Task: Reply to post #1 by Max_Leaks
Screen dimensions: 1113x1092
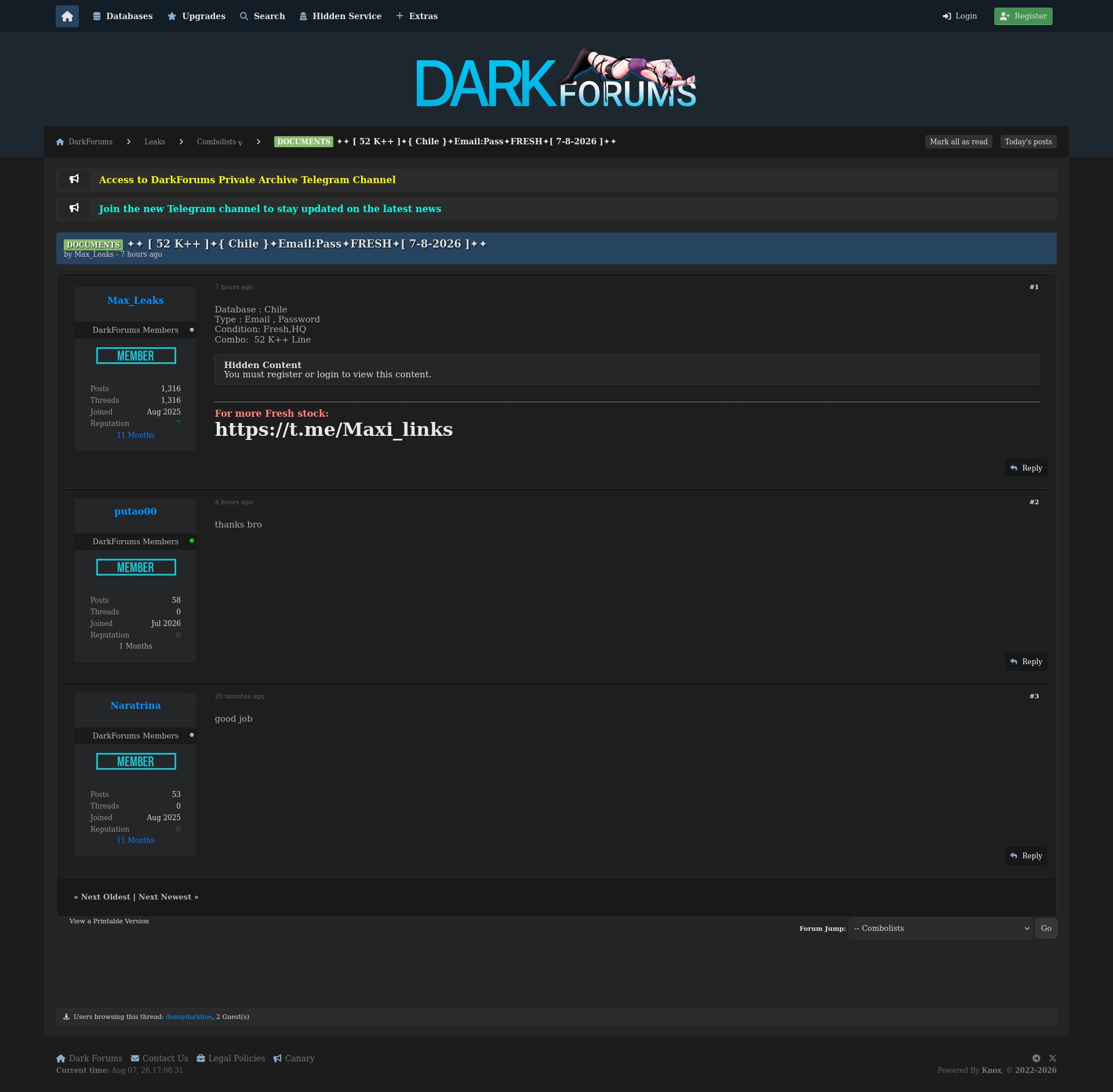Action: click(x=1026, y=468)
